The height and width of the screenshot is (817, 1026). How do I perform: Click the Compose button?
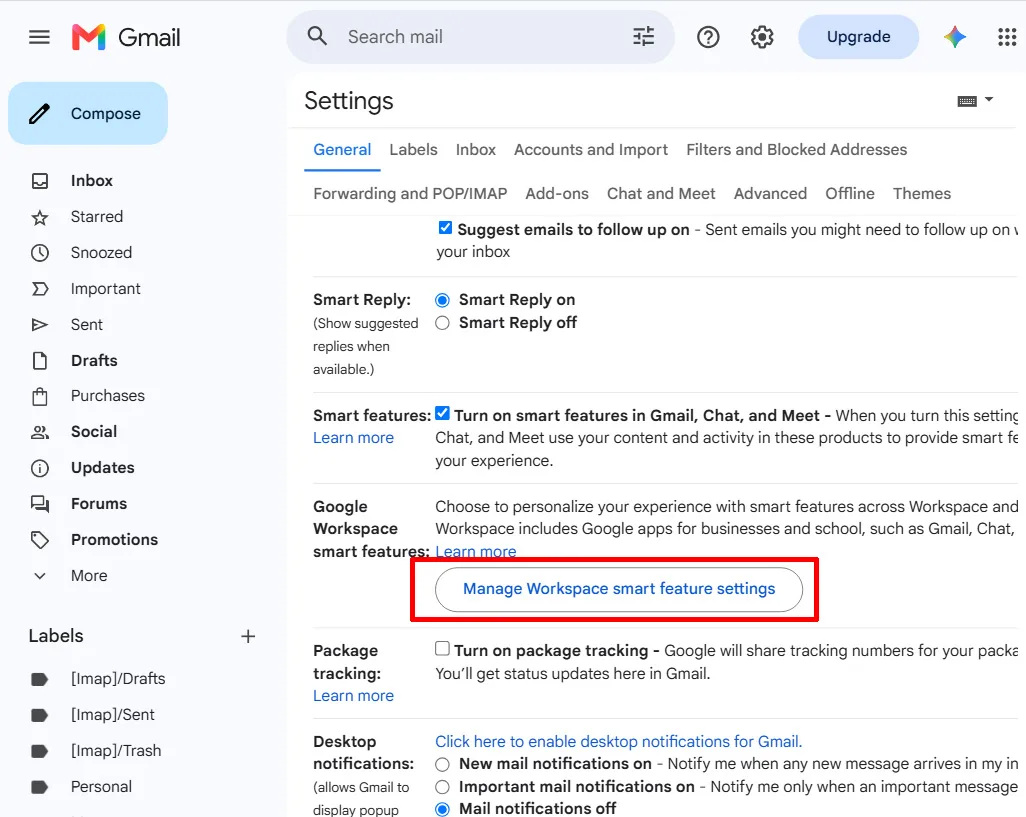point(88,114)
